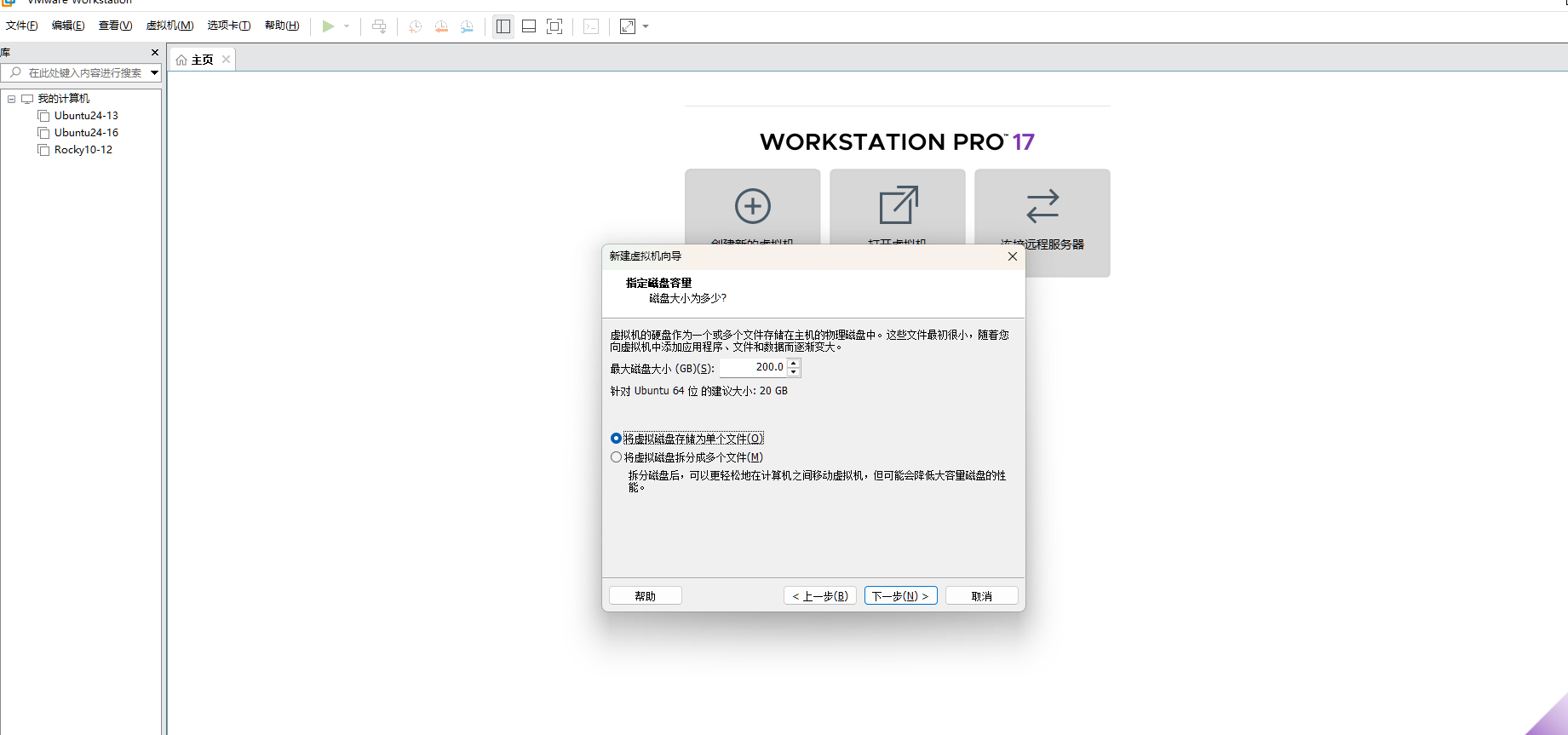The height and width of the screenshot is (735, 1568).
Task: Open the library search filter dropdown
Action: (154, 73)
